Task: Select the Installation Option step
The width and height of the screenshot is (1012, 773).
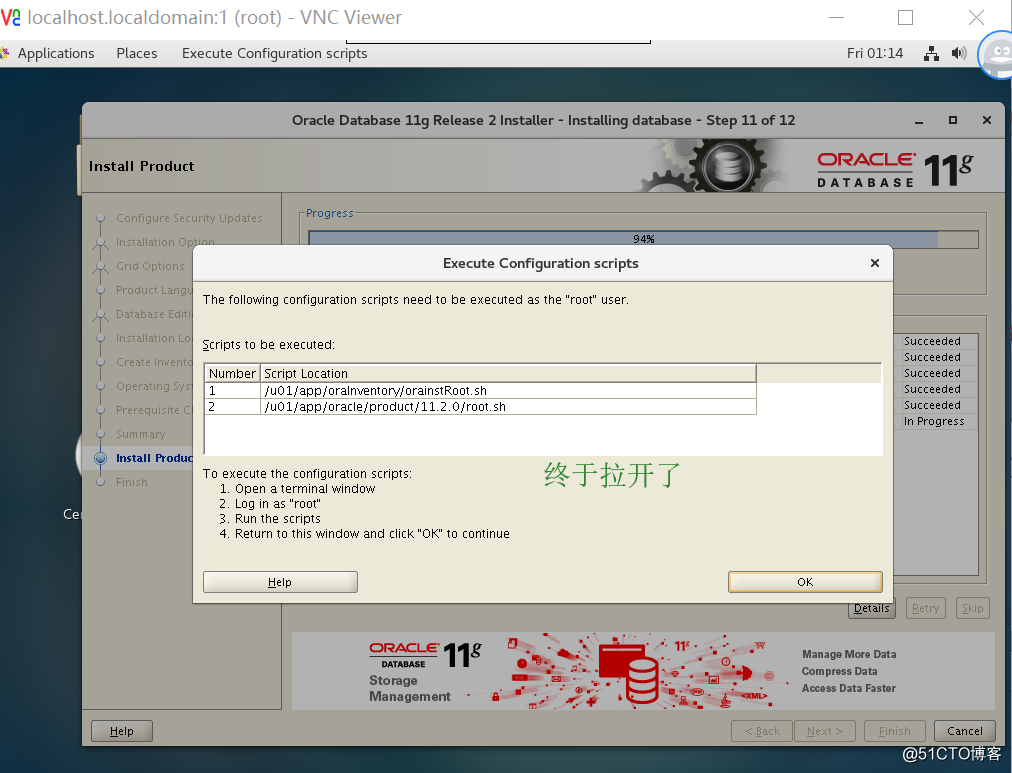Action: 165,242
